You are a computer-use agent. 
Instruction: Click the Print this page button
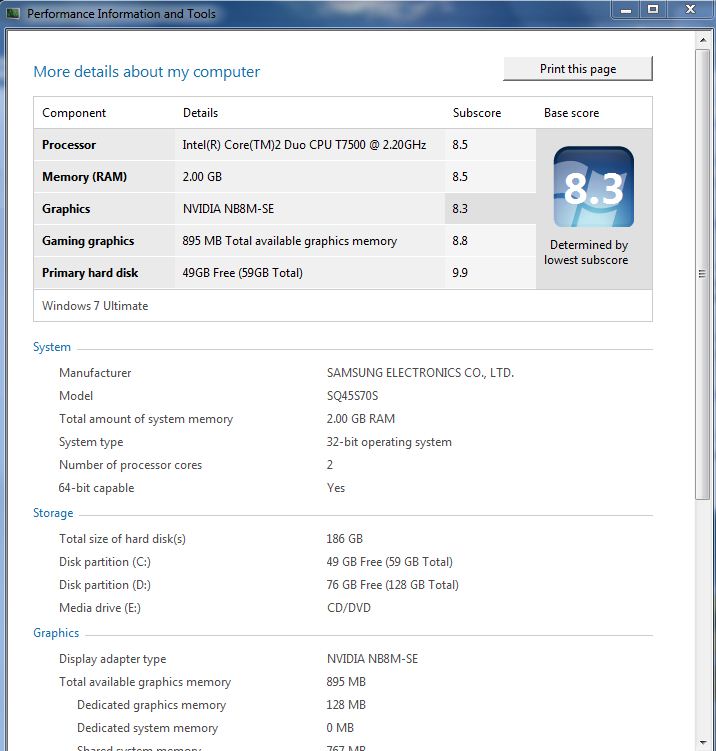click(x=578, y=69)
